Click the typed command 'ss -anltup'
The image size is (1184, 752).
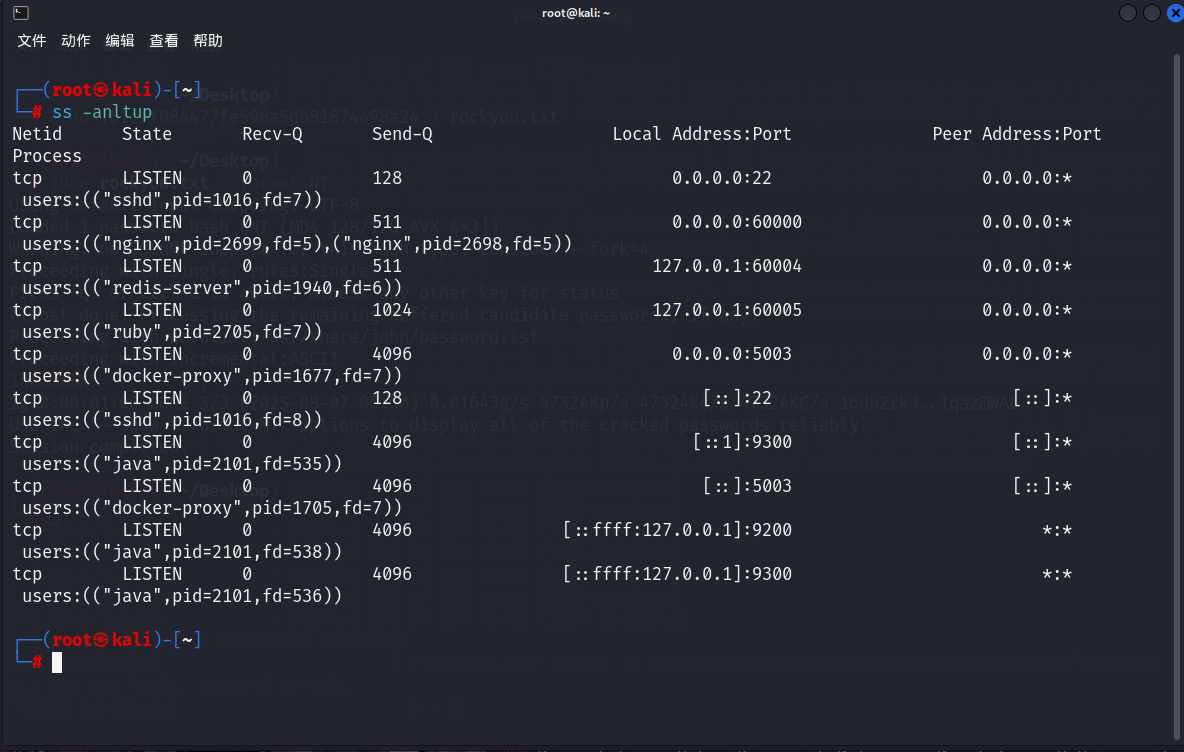coord(102,112)
